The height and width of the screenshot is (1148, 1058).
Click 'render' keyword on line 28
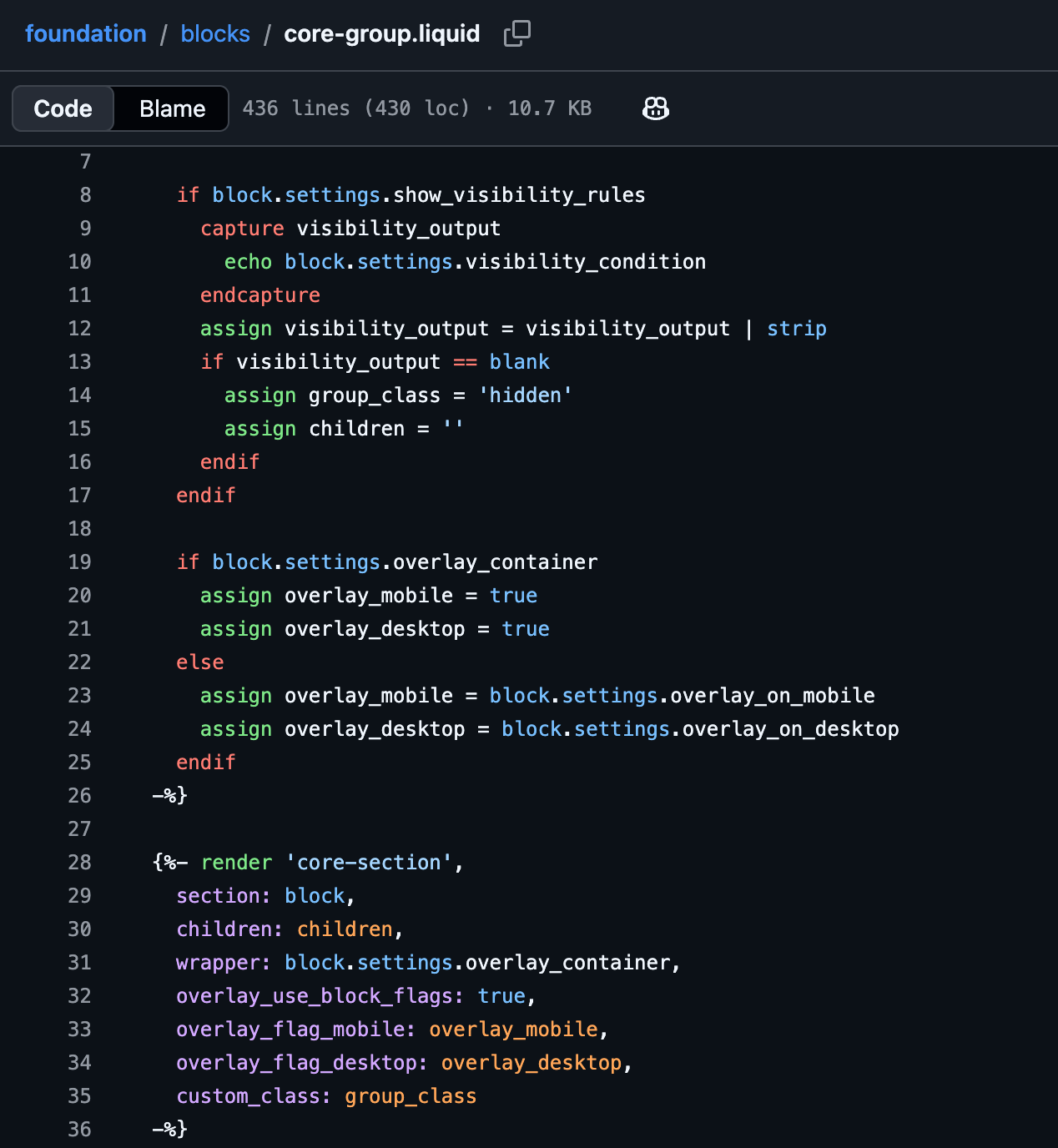236,863
